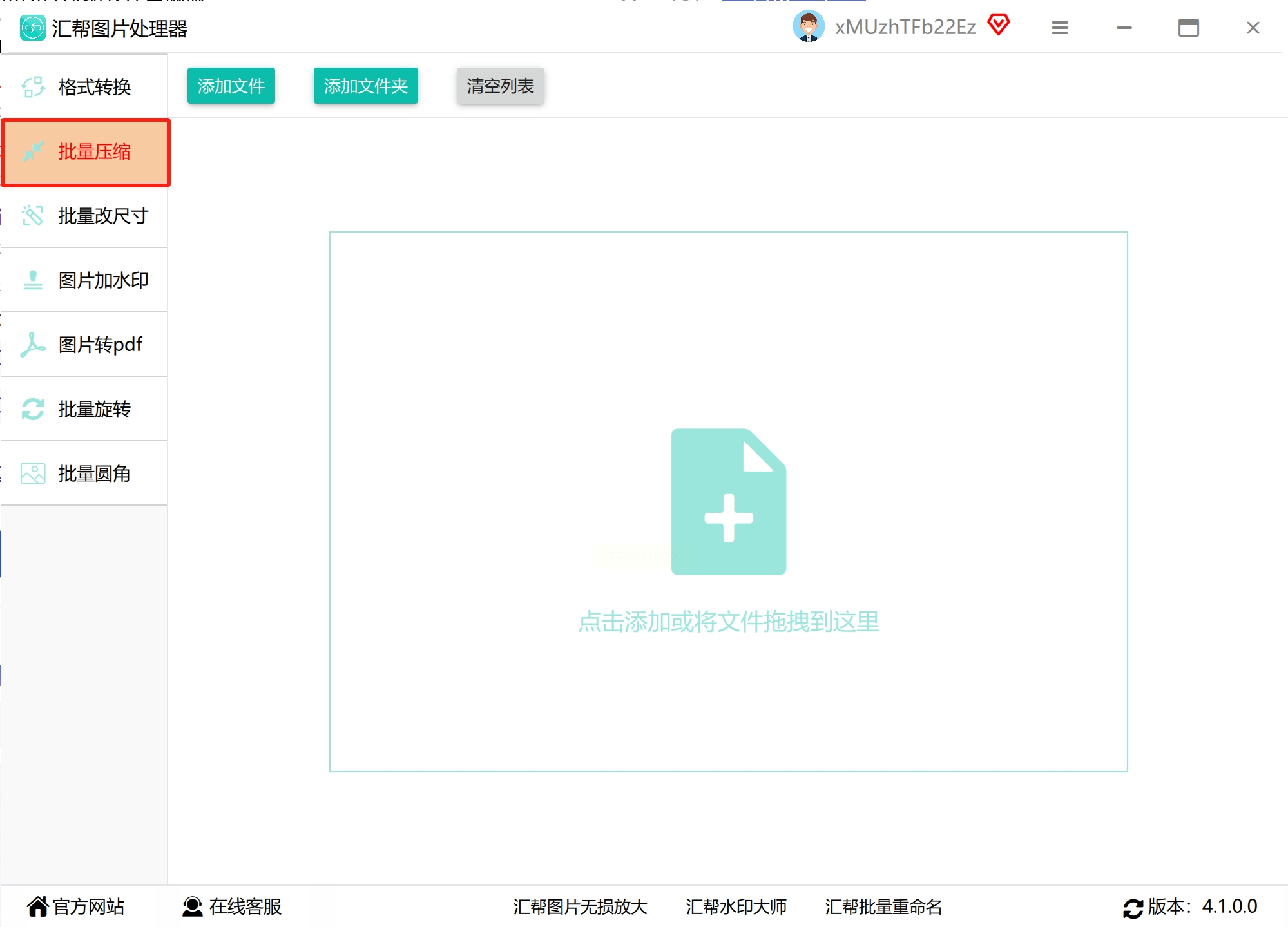Minimize the application window
Image resolution: width=1288 pixels, height=927 pixels.
1124,28
